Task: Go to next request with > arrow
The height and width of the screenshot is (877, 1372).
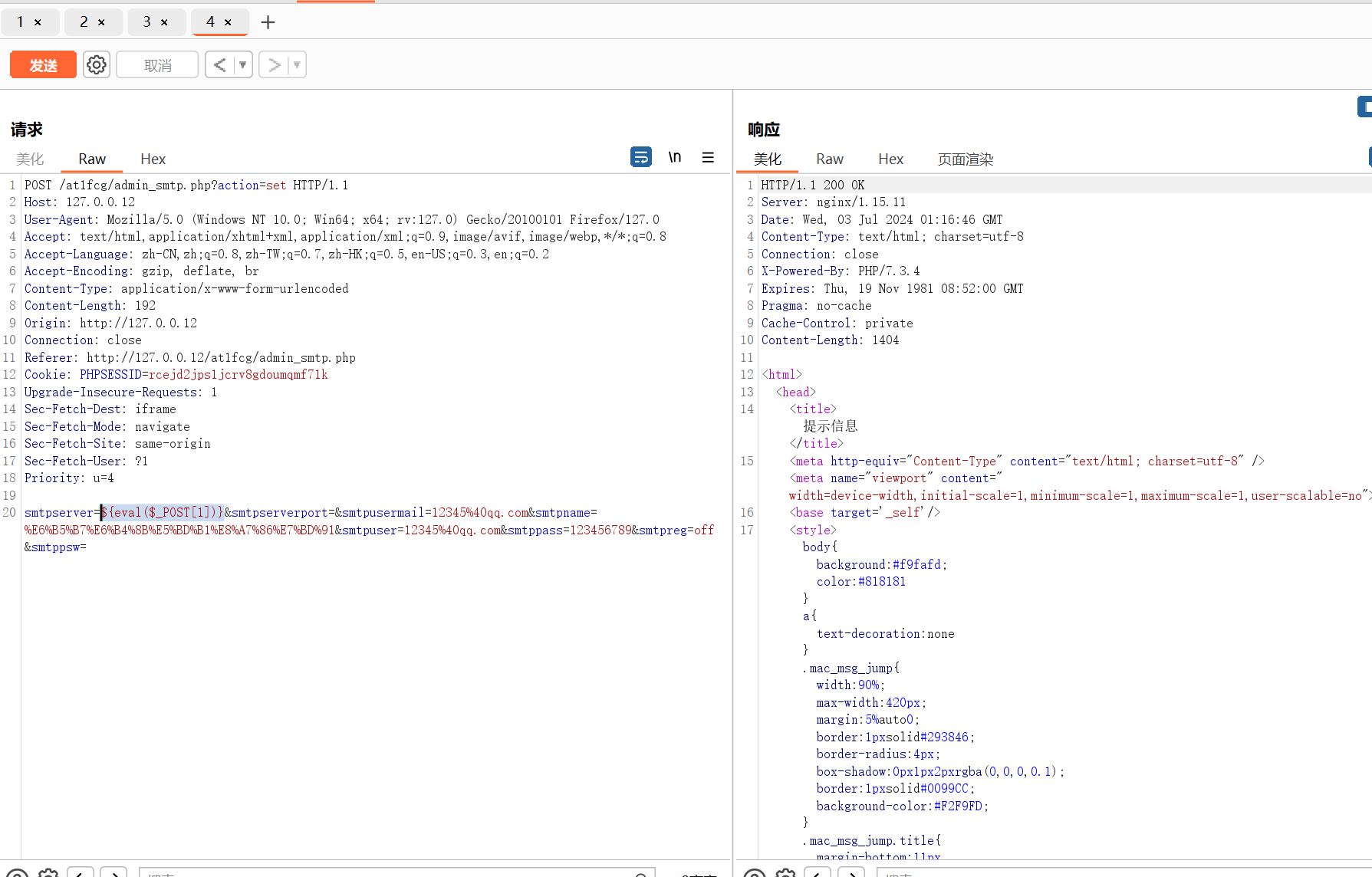Action: pyautogui.click(x=273, y=65)
